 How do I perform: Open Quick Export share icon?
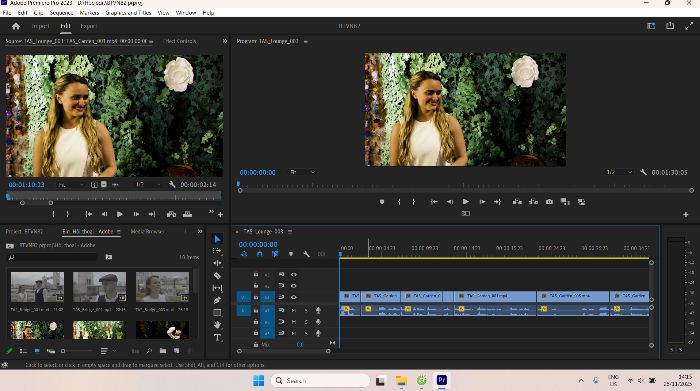pos(670,26)
